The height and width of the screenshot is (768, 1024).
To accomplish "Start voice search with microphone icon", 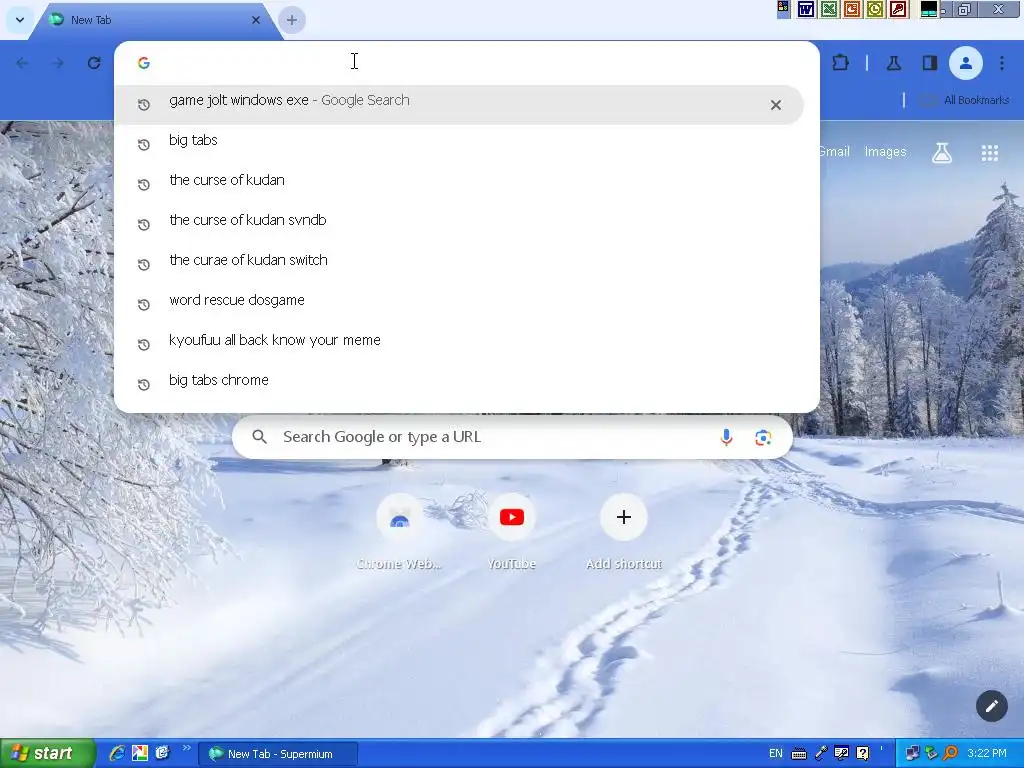I will (726, 437).
